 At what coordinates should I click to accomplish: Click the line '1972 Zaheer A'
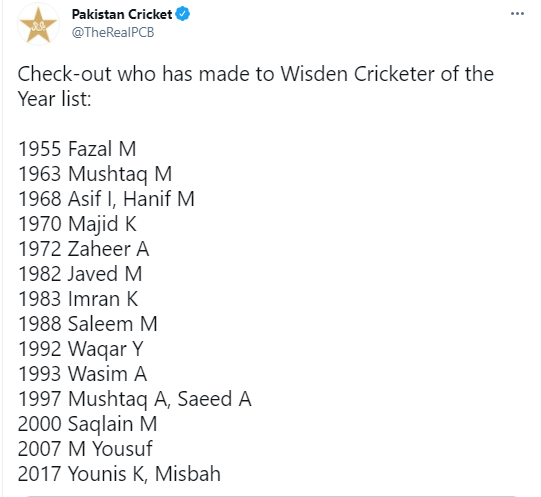[83, 249]
